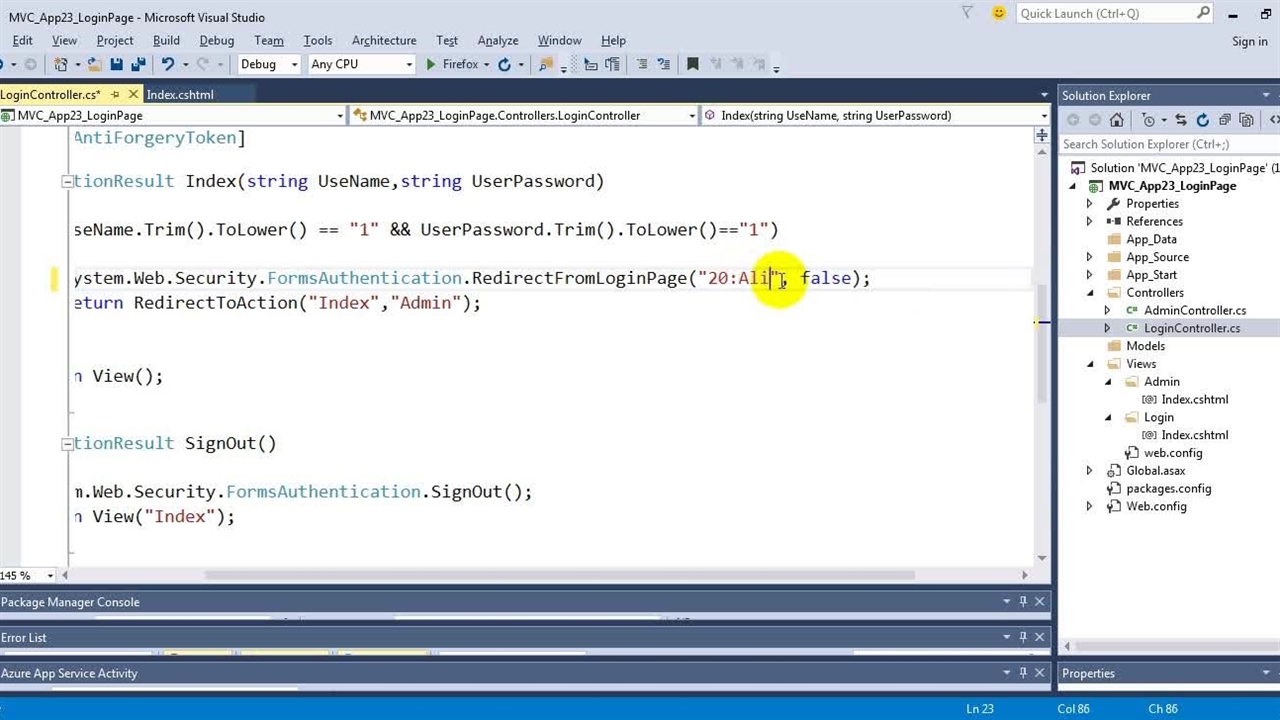The width and height of the screenshot is (1280, 720).
Task: Click the bookmark icon in the toolbar
Action: click(692, 64)
